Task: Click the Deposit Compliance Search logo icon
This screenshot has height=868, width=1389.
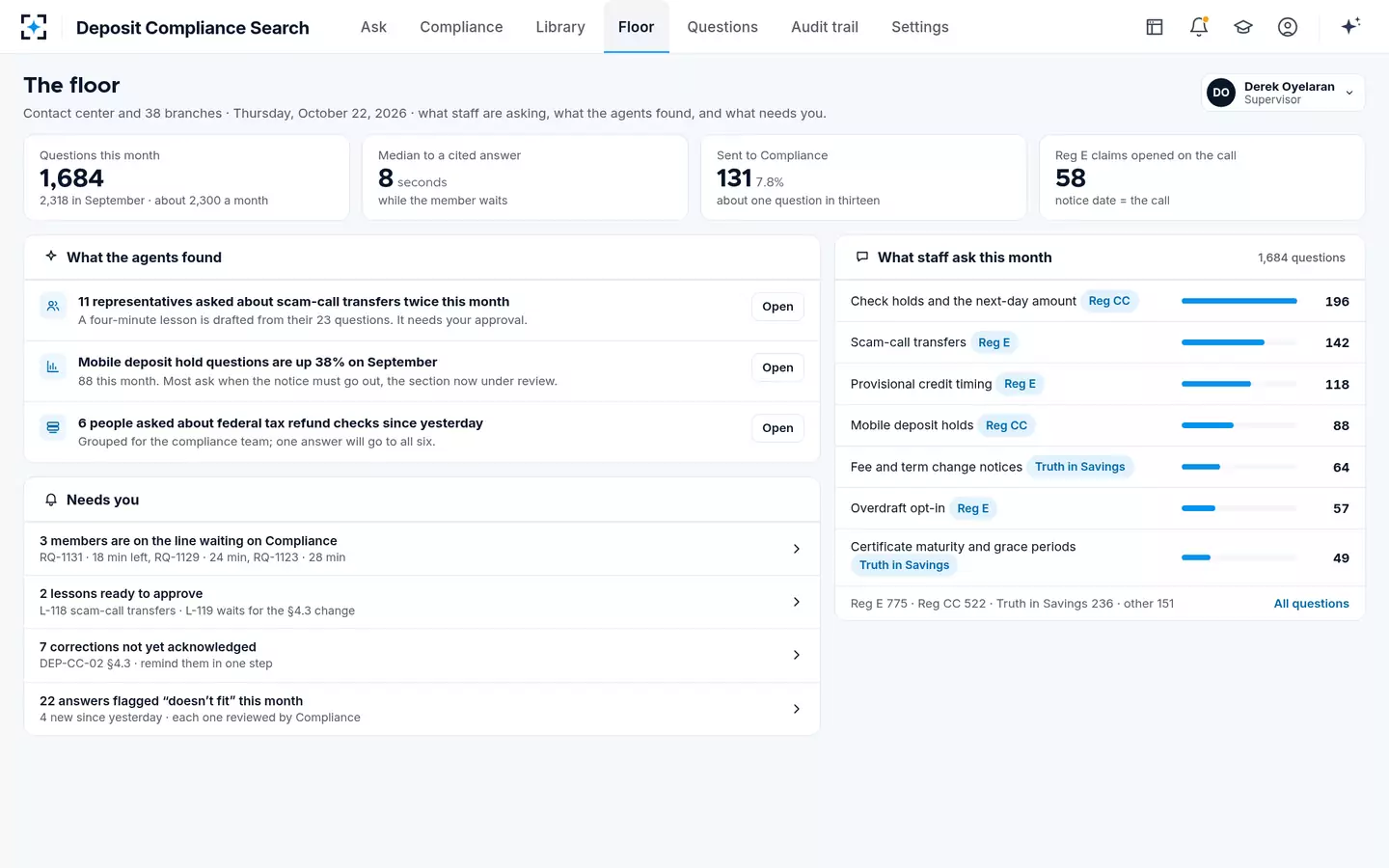Action: click(x=34, y=27)
